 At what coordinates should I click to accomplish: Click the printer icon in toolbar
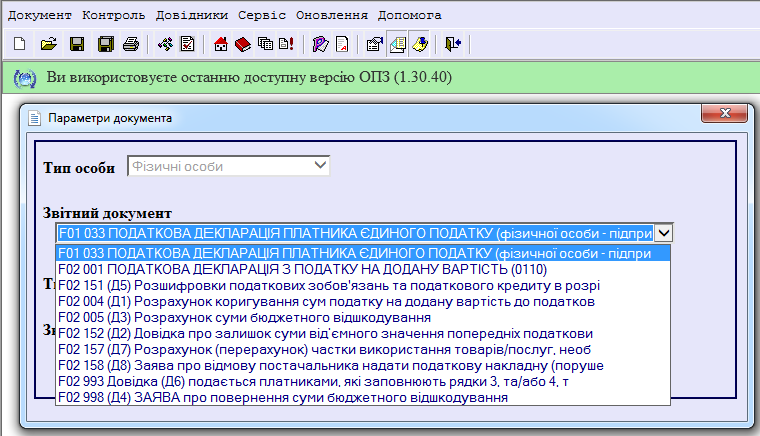click(130, 44)
